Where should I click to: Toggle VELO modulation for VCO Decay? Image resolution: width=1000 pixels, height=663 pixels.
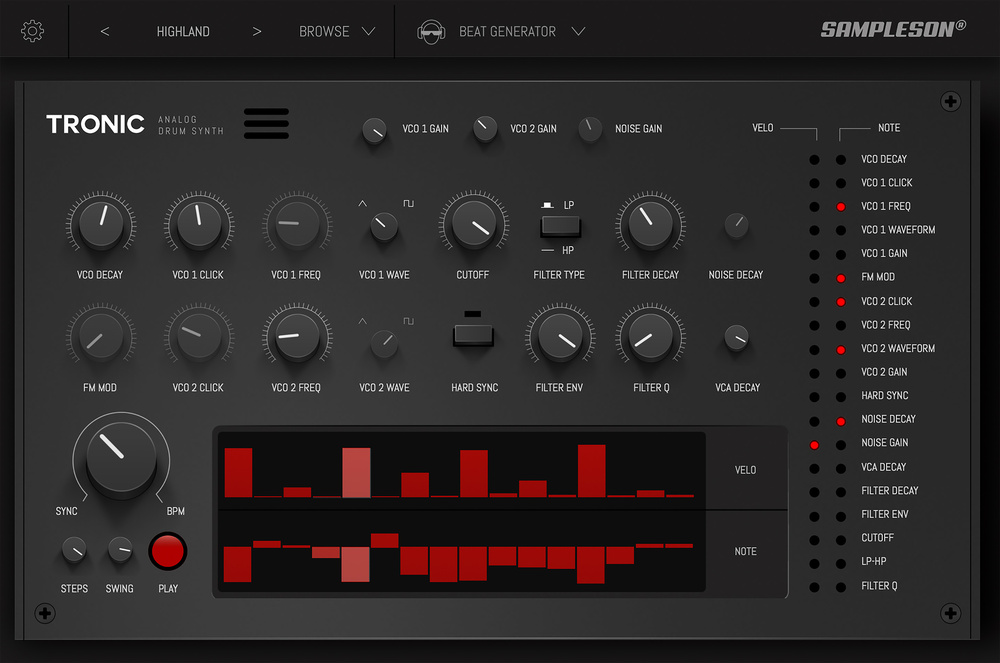tap(814, 159)
